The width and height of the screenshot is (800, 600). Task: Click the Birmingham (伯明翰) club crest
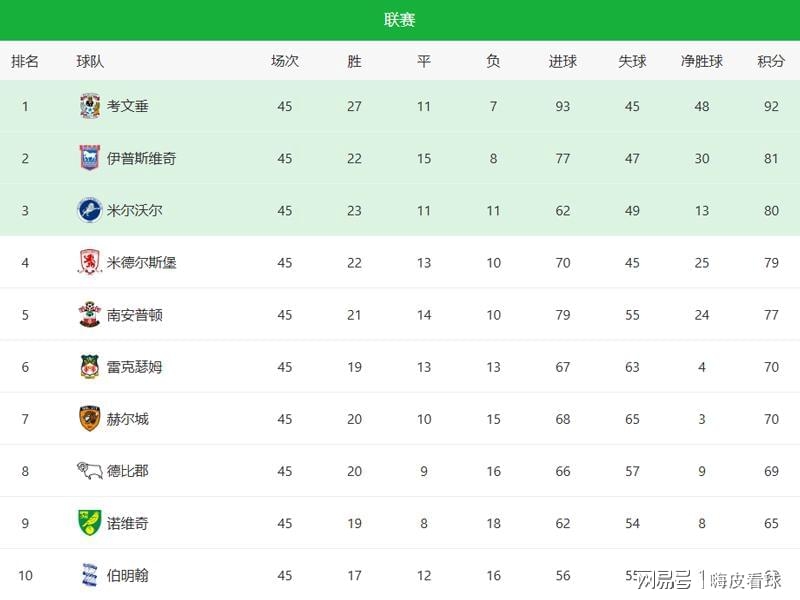click(x=90, y=574)
